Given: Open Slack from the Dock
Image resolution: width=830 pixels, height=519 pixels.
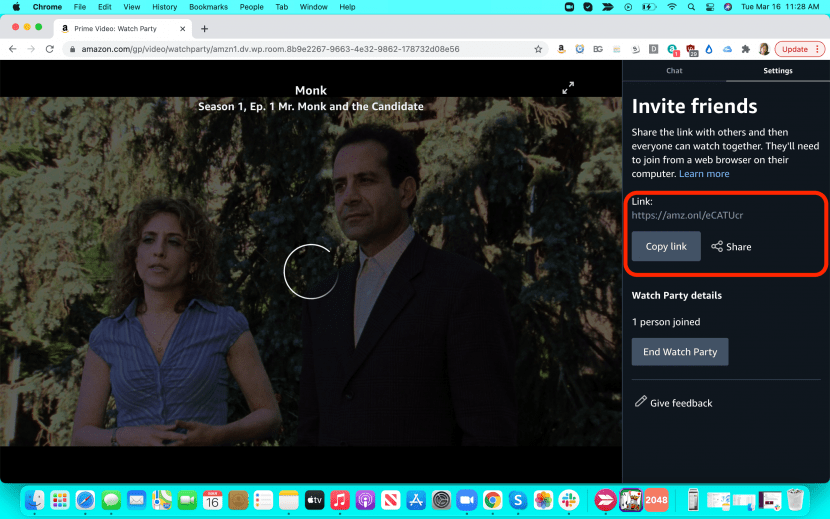Looking at the screenshot, I should [x=569, y=499].
